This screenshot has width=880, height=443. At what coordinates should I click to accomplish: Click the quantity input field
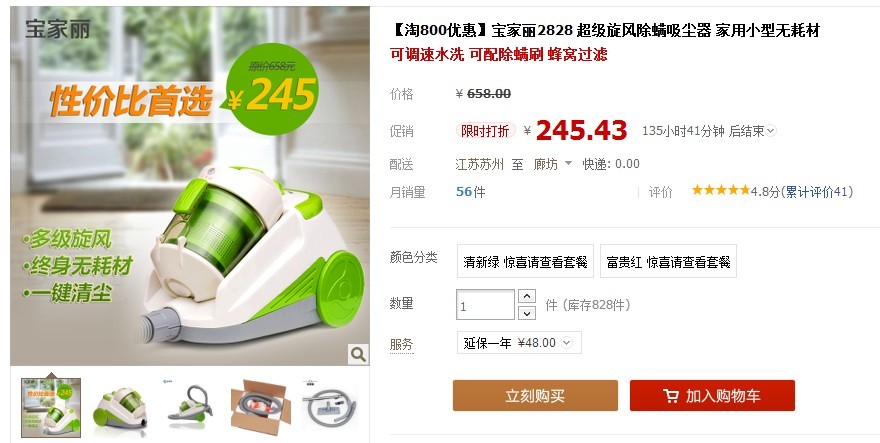pos(485,305)
